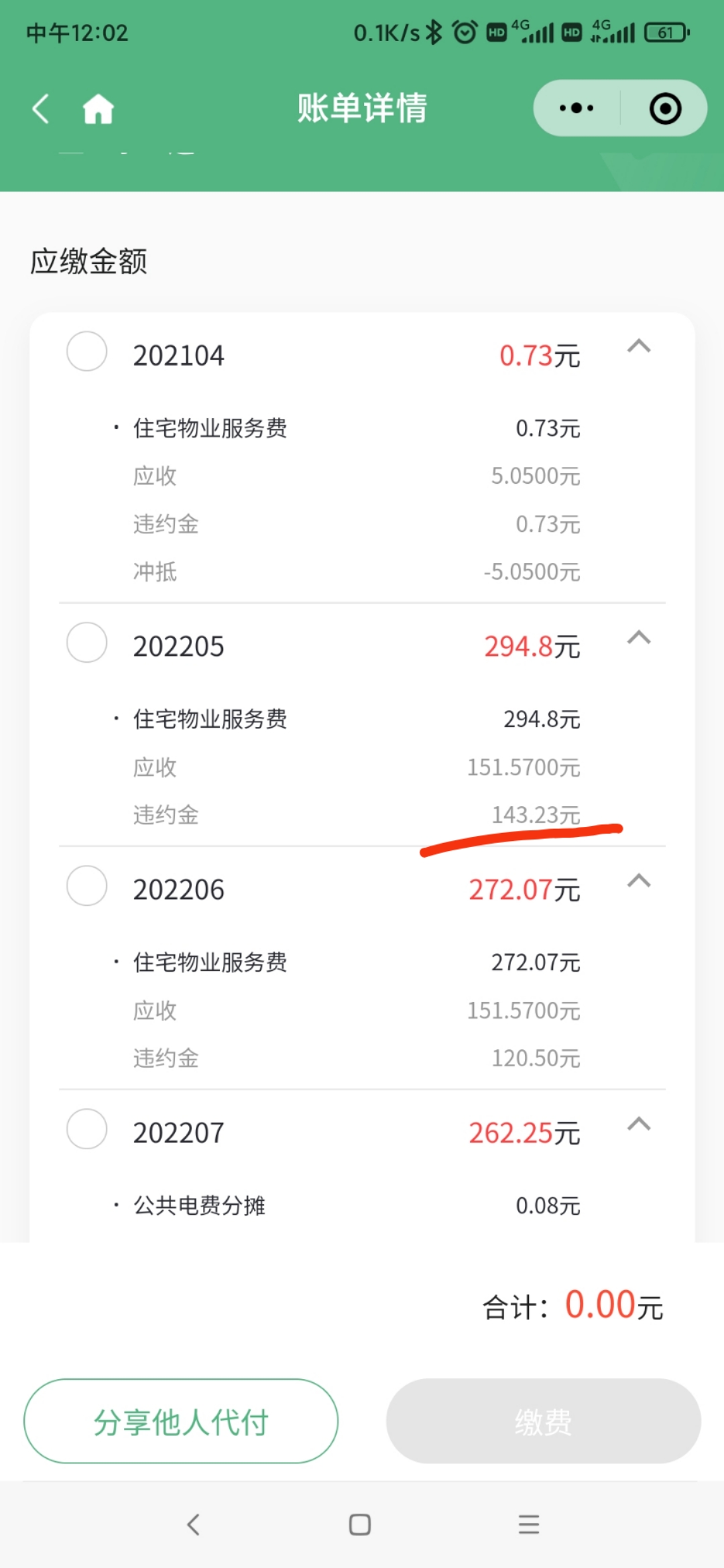This screenshot has width=724, height=1568.
Task: Select the 202206 bill radio button
Action: pos(87,886)
